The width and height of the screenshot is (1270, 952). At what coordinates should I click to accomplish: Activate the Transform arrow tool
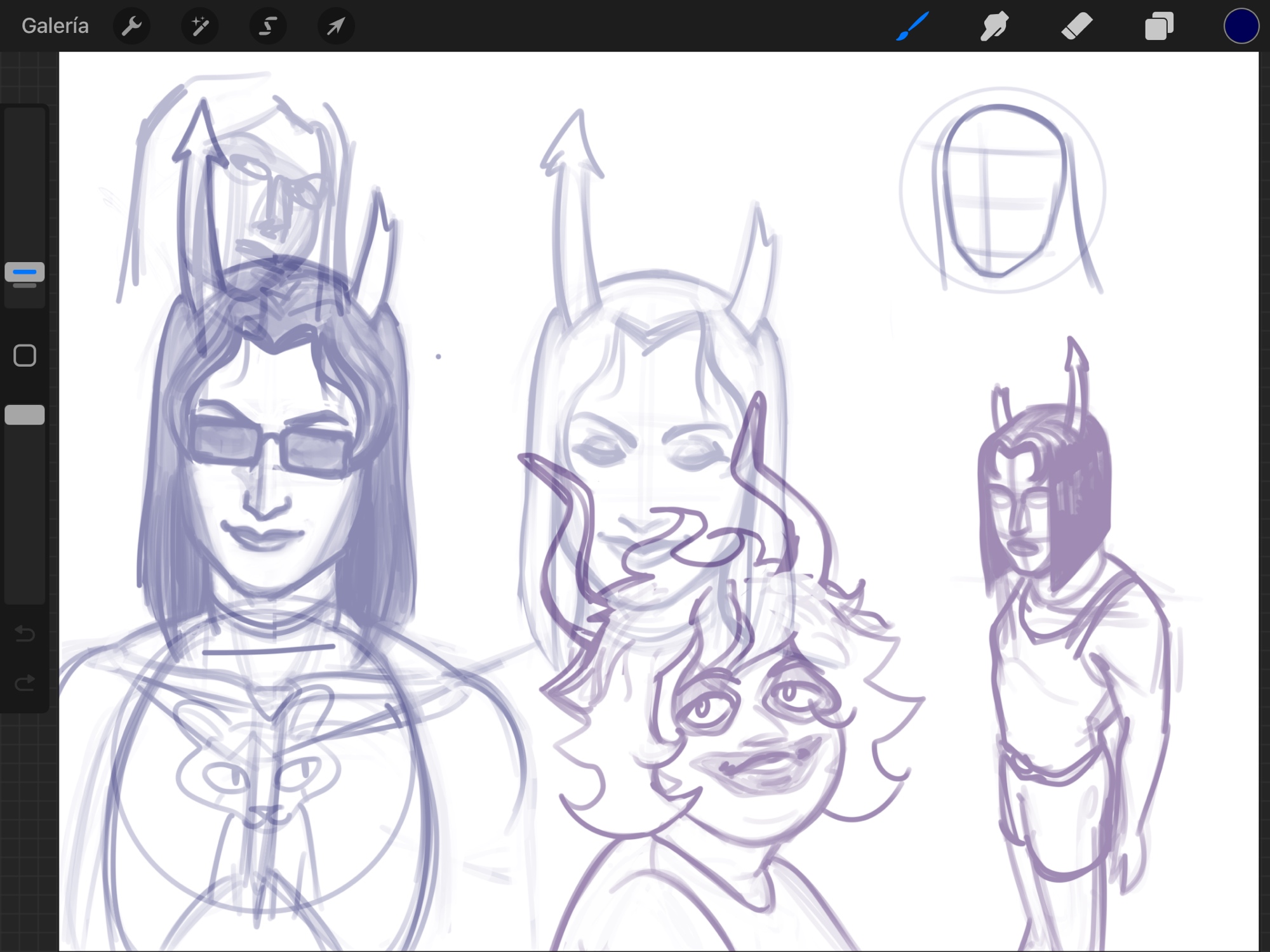(335, 26)
